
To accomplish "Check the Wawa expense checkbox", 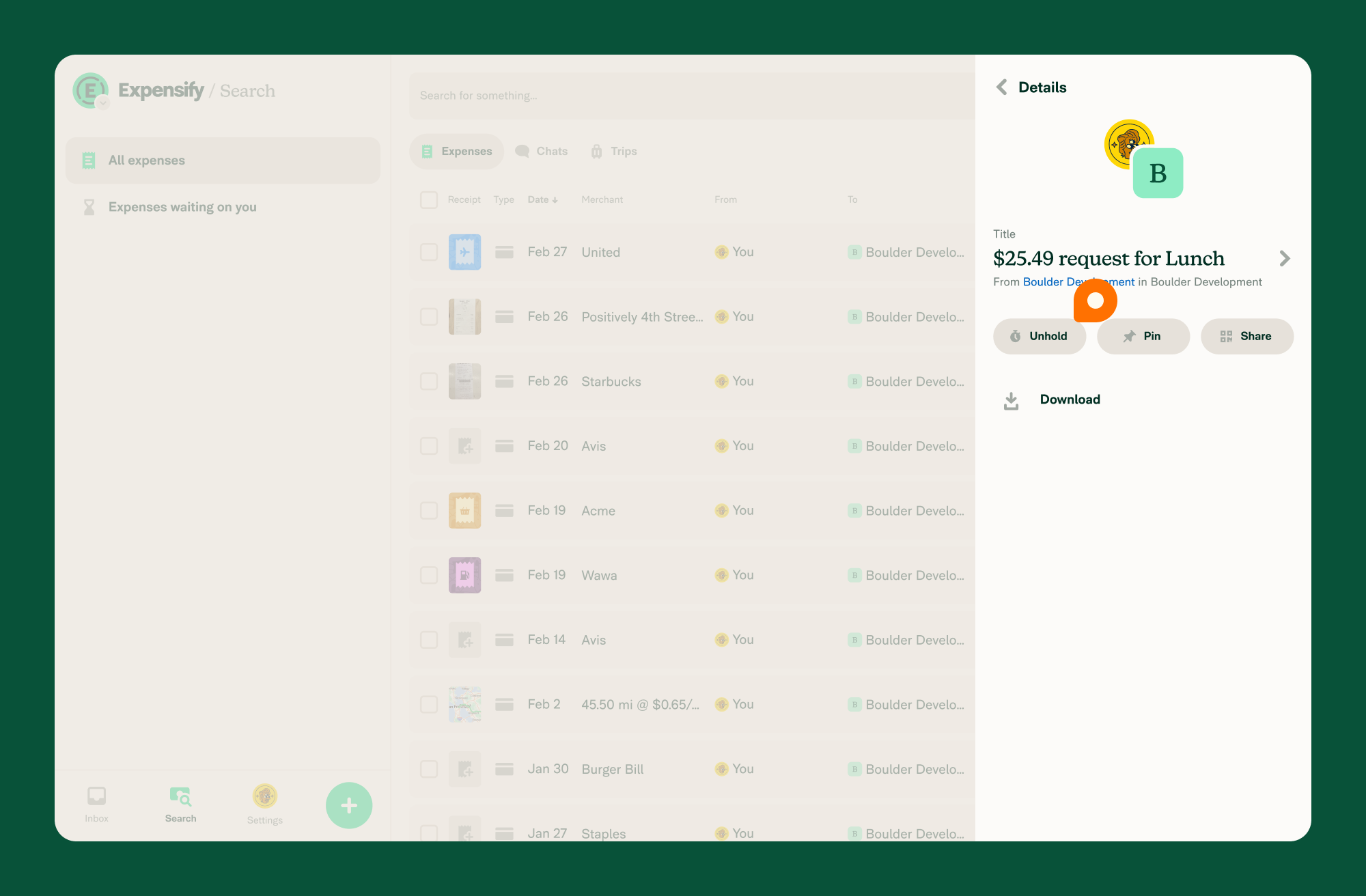I will (429, 575).
